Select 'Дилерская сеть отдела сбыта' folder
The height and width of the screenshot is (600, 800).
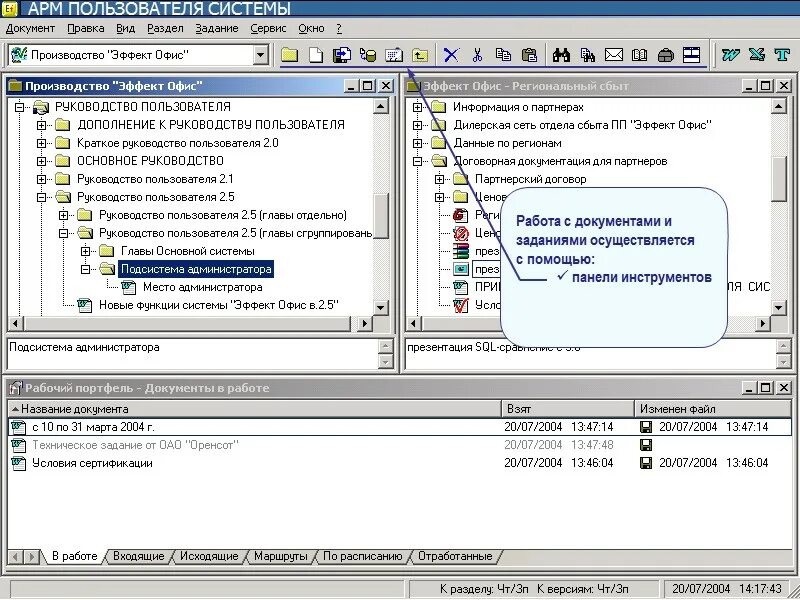582,125
